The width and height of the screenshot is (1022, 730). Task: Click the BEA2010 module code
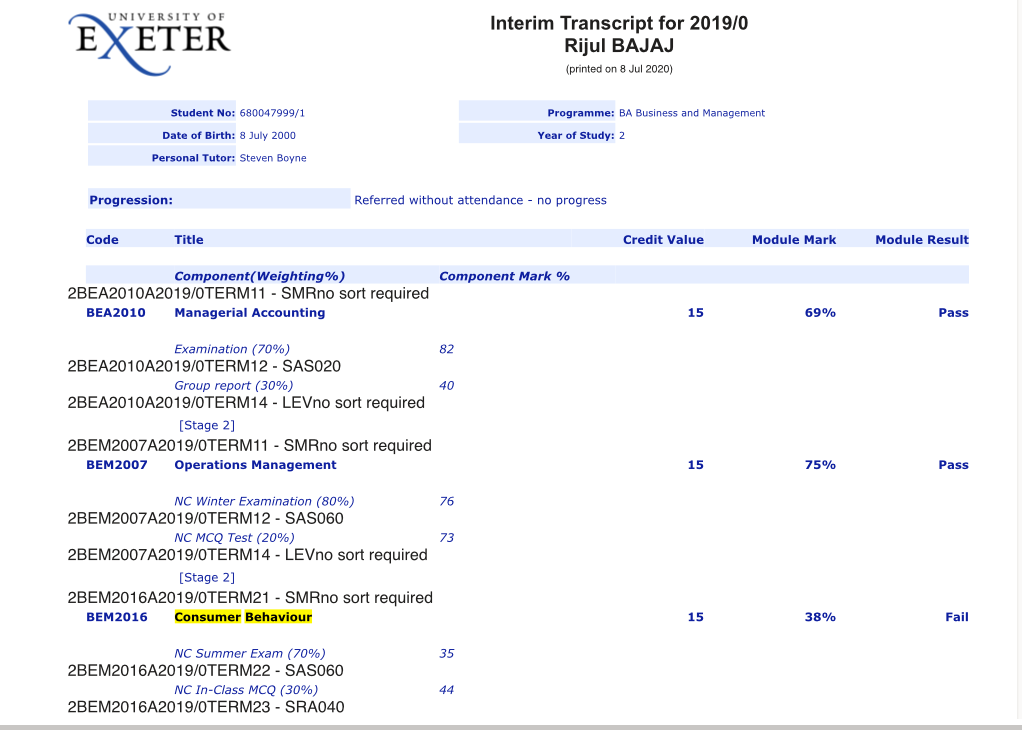(116, 312)
